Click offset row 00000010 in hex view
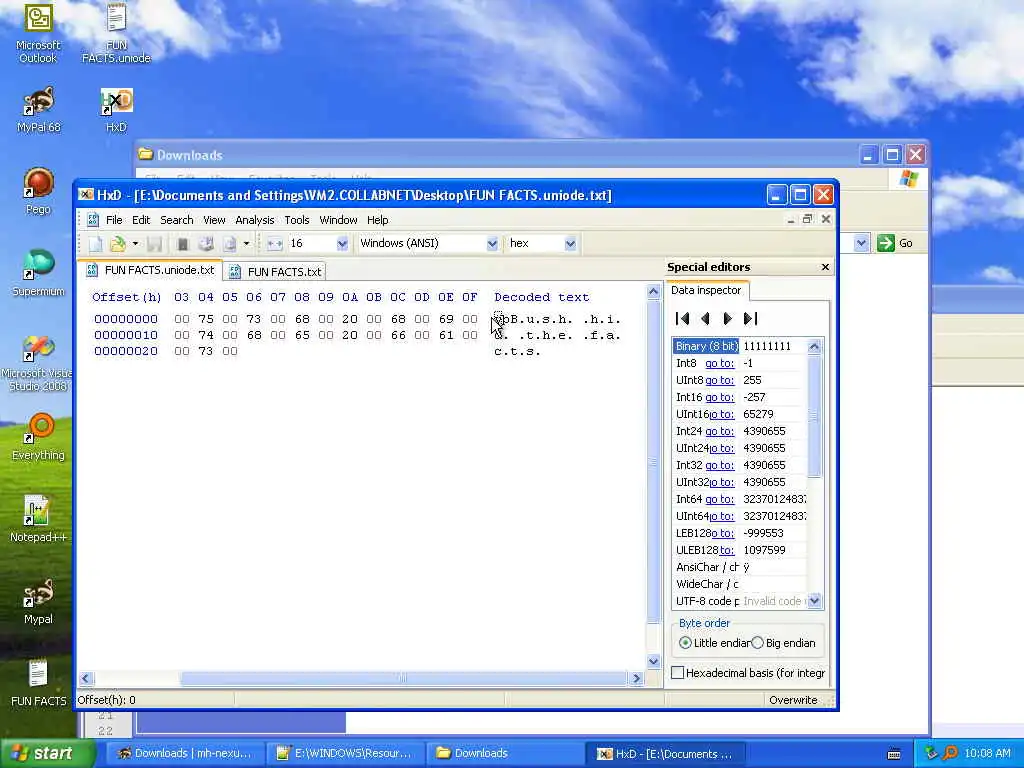Image resolution: width=1024 pixels, height=768 pixels. click(126, 335)
